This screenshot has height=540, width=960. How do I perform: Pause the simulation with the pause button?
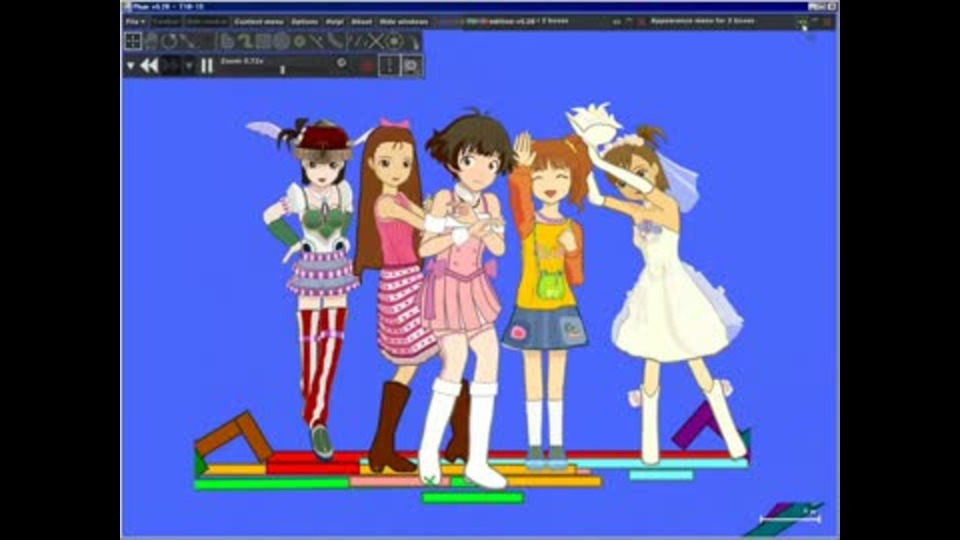tap(207, 65)
